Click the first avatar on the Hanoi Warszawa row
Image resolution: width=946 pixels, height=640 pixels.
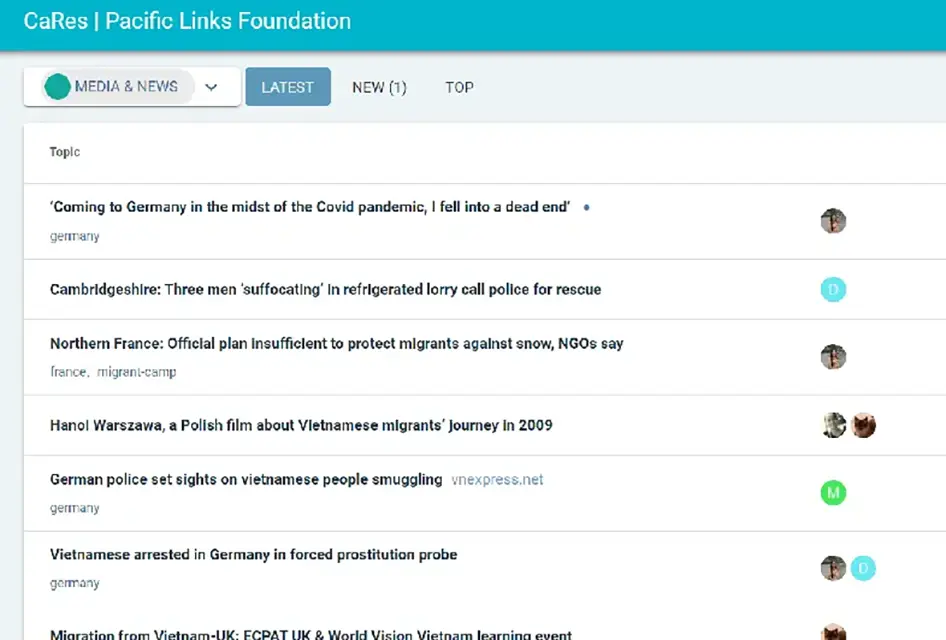point(833,425)
